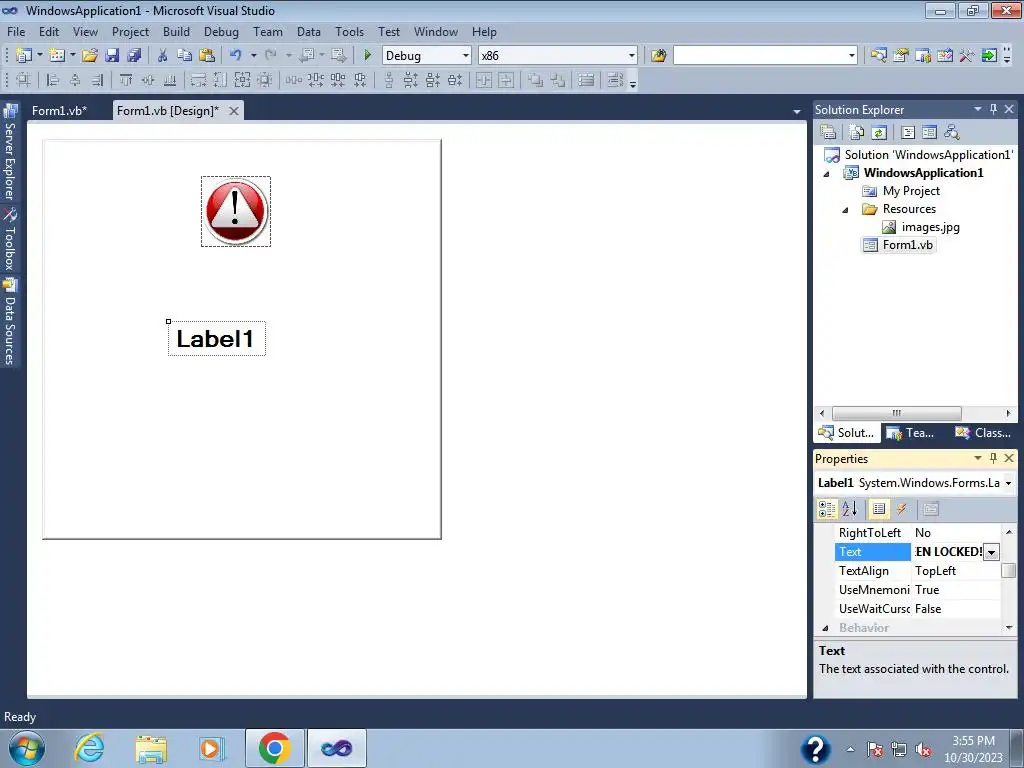Click Show All Files in Solution Explorer

coord(857,133)
